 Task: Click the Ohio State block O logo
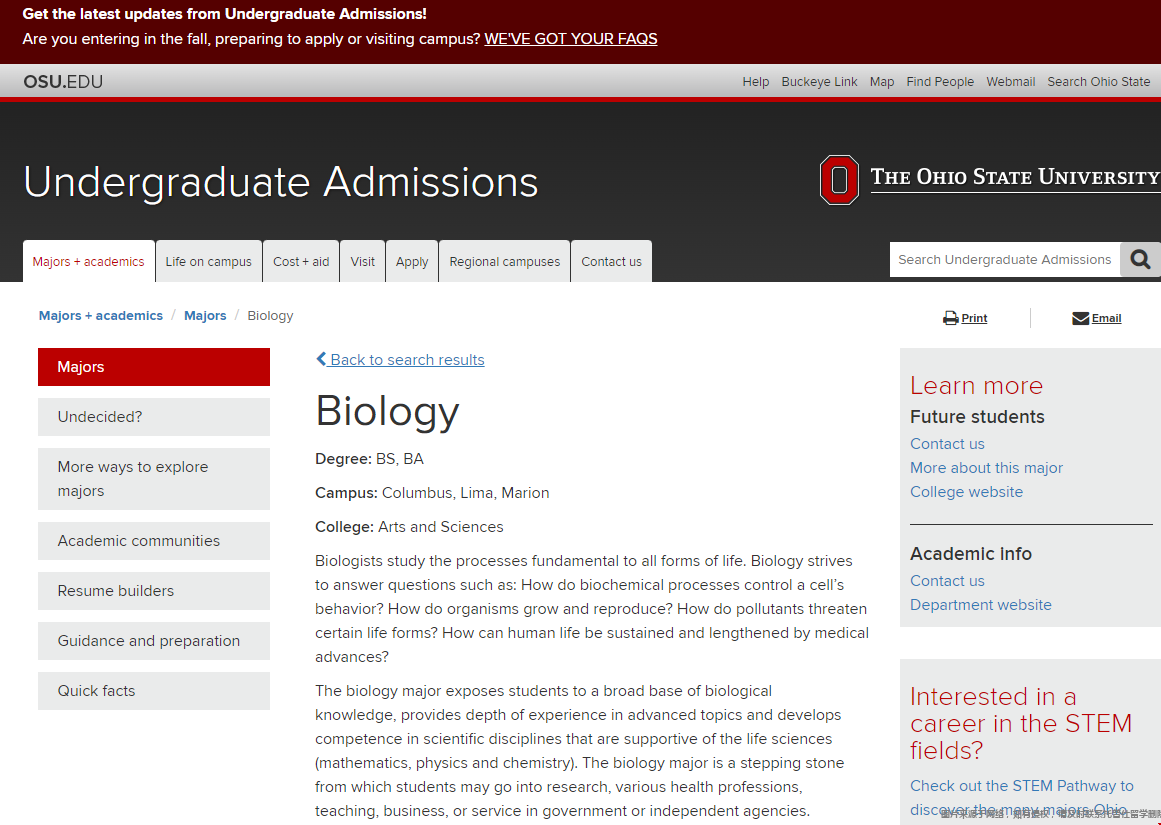[839, 180]
